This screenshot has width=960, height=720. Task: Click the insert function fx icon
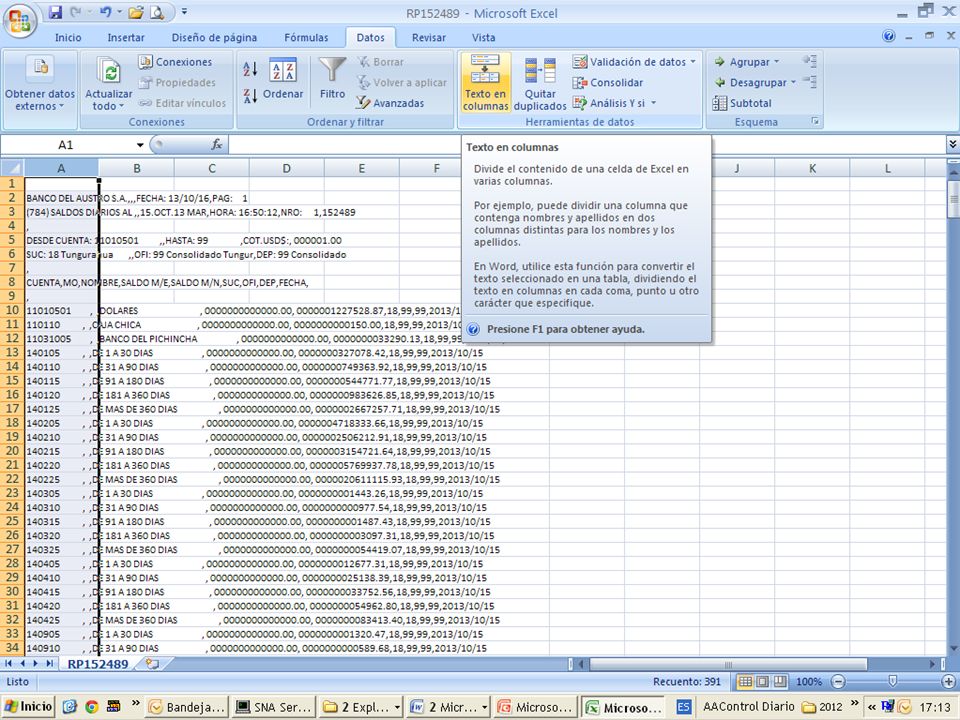[x=216, y=144]
